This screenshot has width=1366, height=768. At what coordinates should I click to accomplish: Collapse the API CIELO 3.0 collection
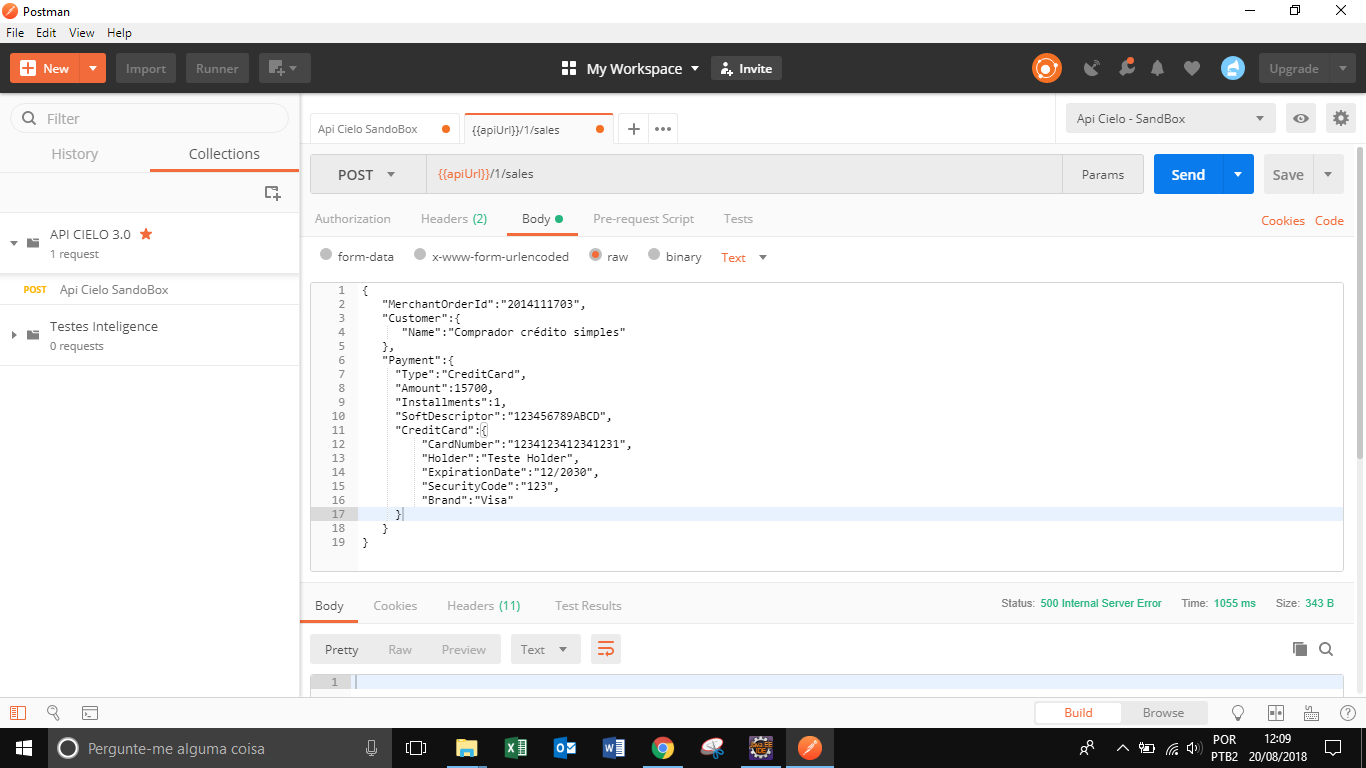pos(14,243)
